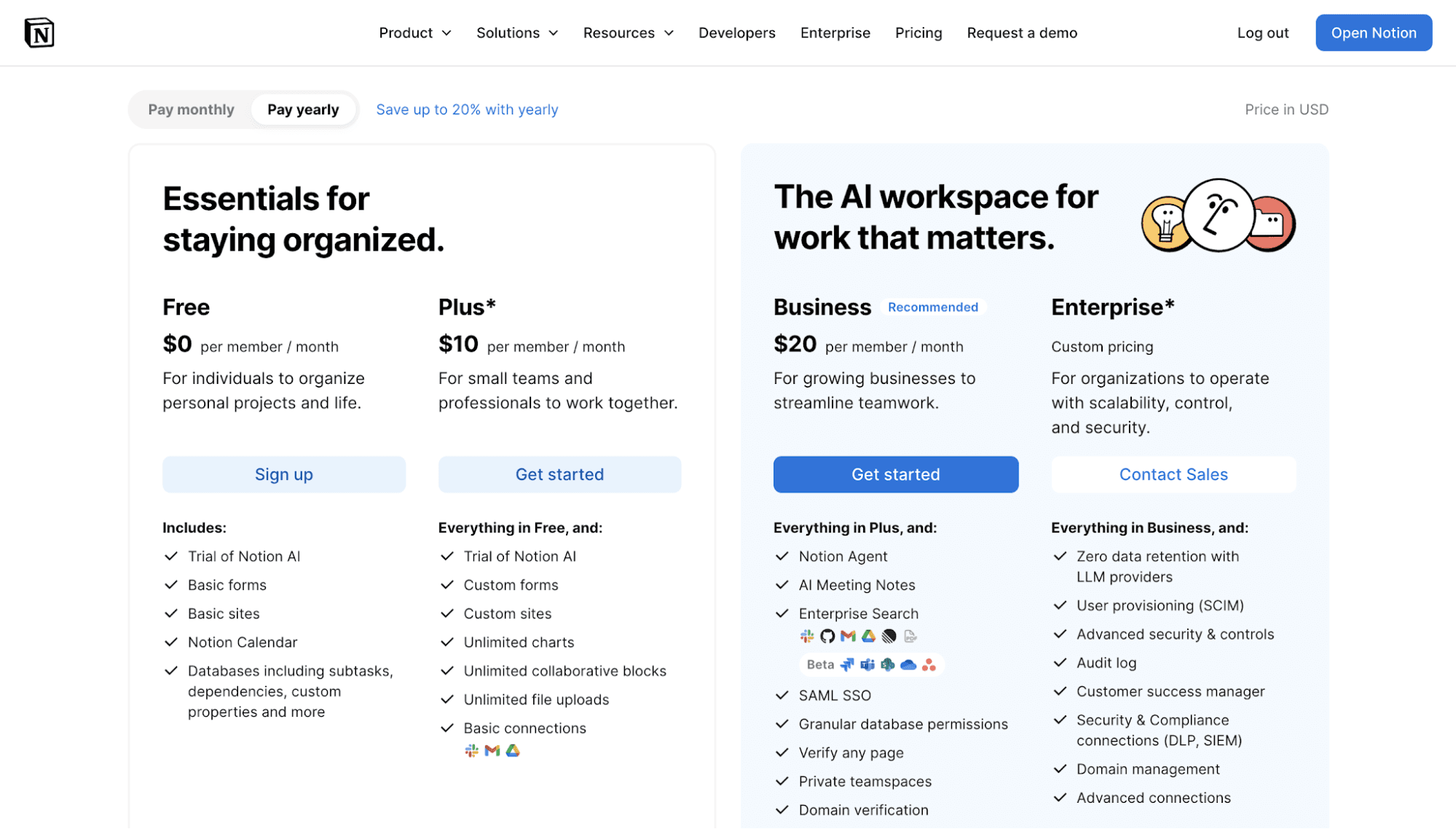Click Get started under the Plus plan
The width and height of the screenshot is (1456, 829).
[x=560, y=475]
